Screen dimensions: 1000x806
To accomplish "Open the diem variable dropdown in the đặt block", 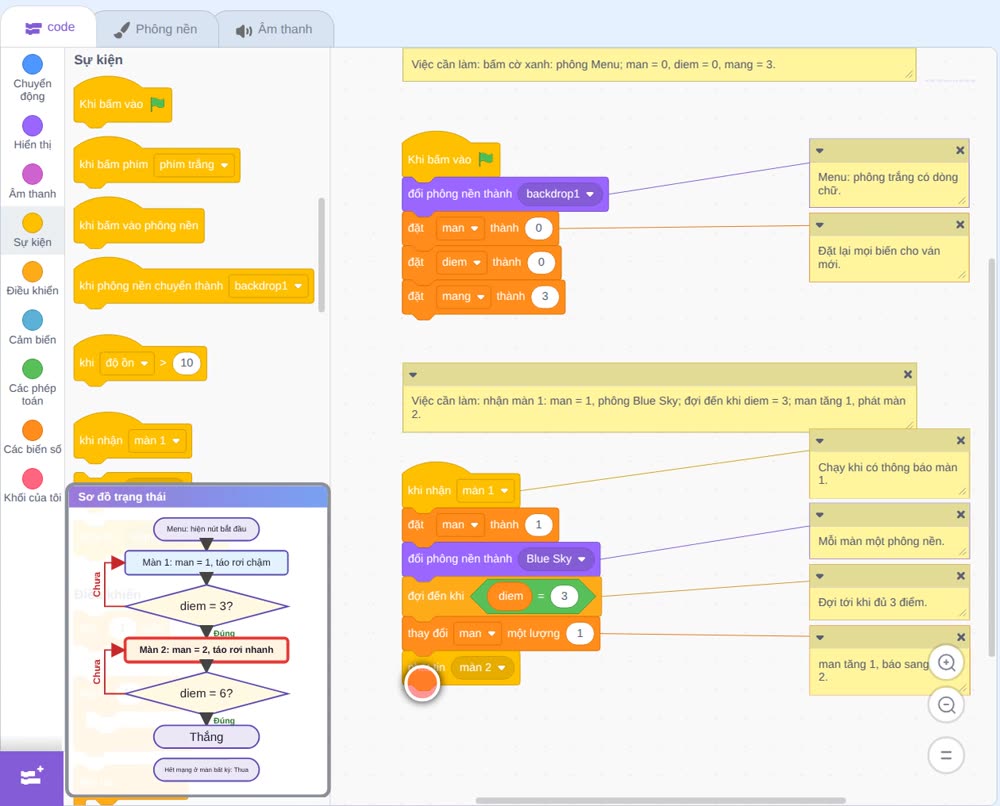I will [460, 262].
